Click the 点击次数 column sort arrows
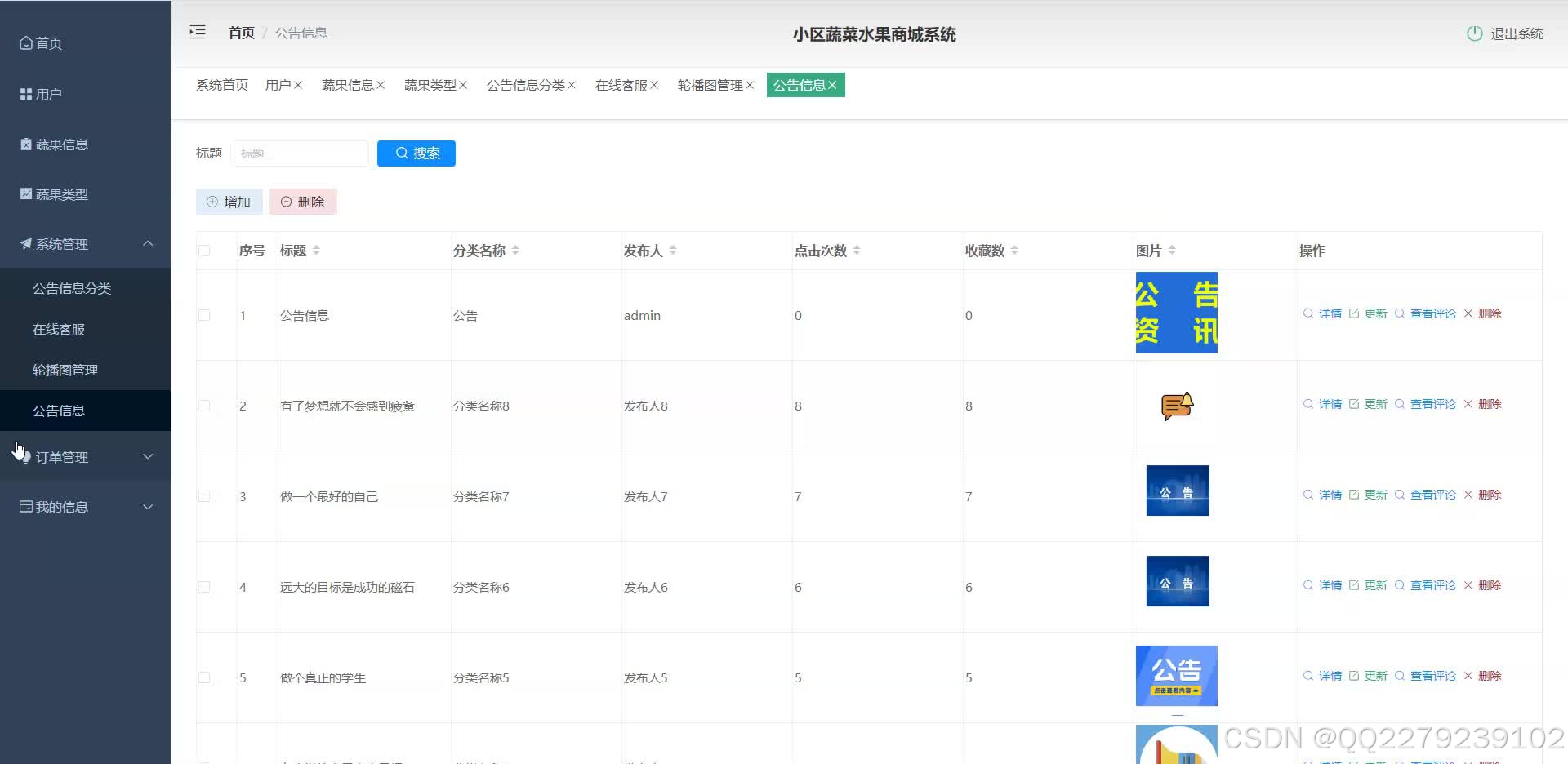 pos(857,251)
